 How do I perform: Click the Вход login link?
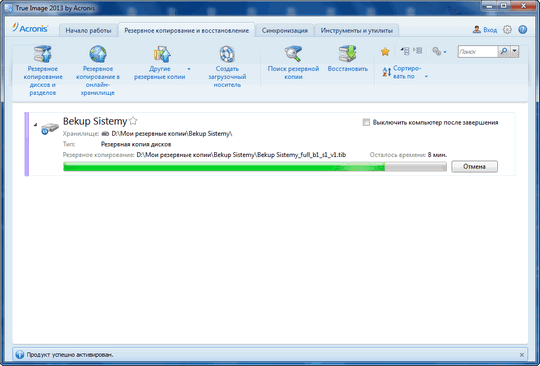tap(485, 30)
